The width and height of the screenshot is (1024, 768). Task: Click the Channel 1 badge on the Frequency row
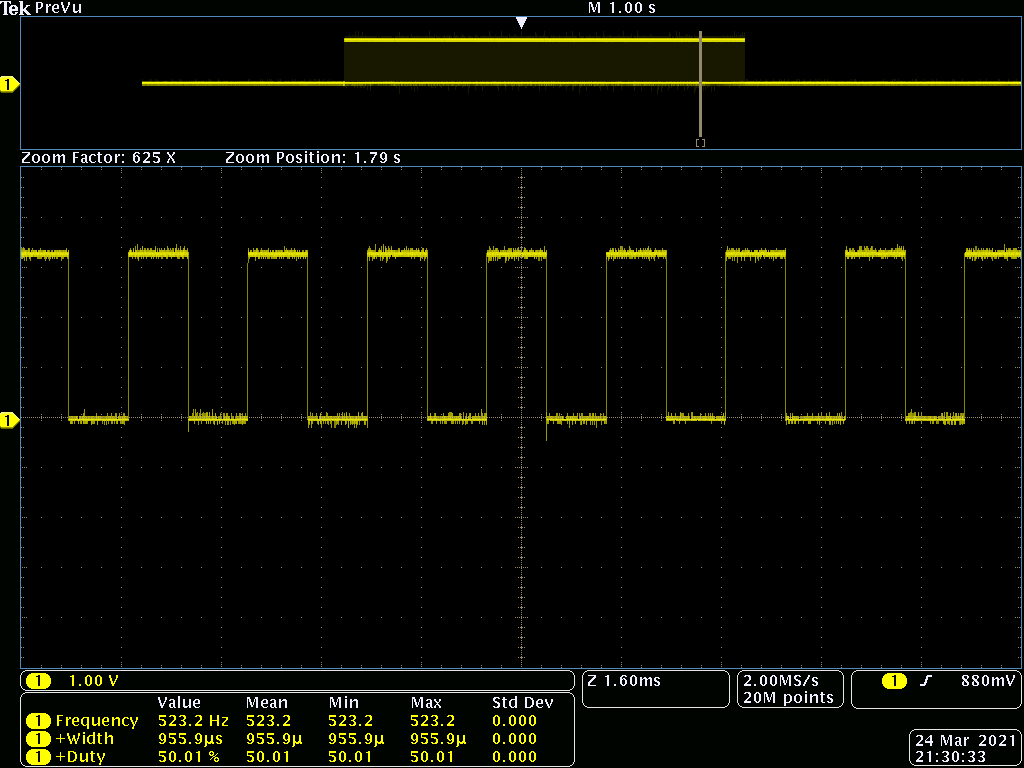(40, 720)
